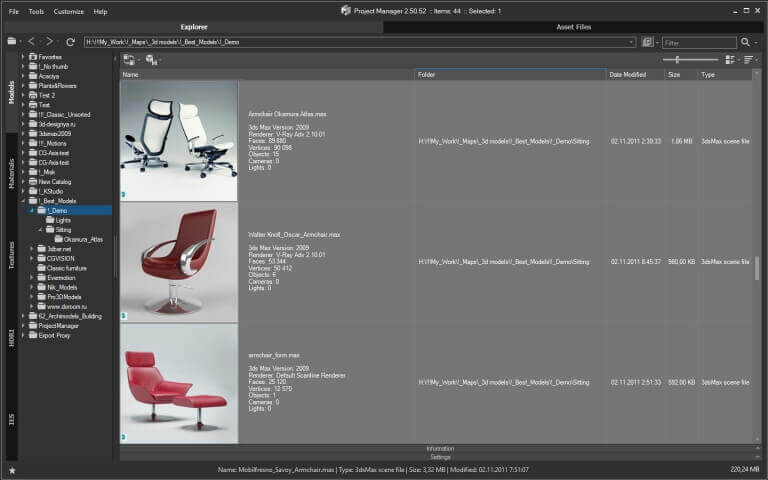Click the forward navigation arrow
The image size is (768, 480).
(50, 42)
